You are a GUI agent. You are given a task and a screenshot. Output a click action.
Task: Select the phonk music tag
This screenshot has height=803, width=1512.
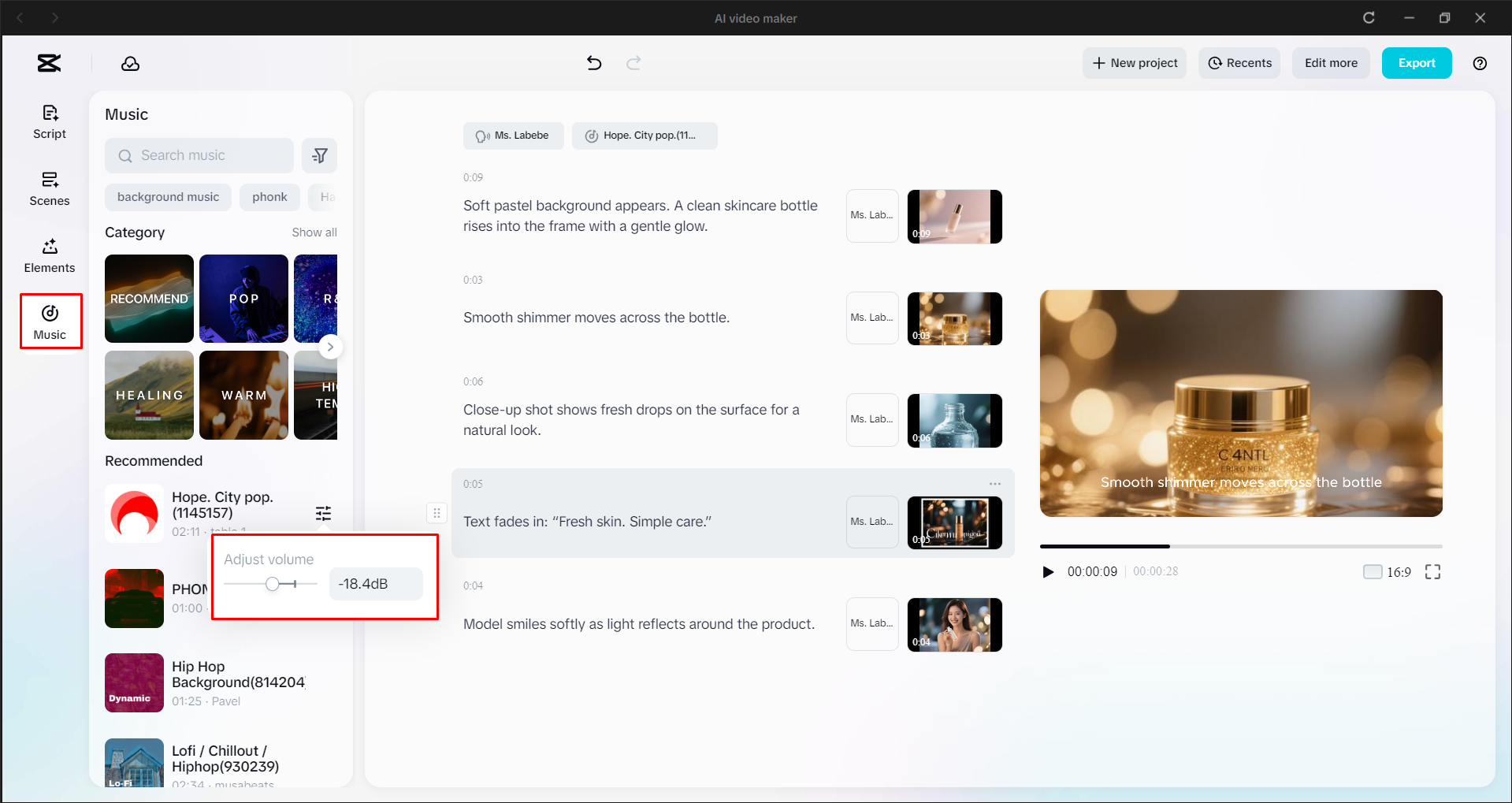[x=269, y=197]
